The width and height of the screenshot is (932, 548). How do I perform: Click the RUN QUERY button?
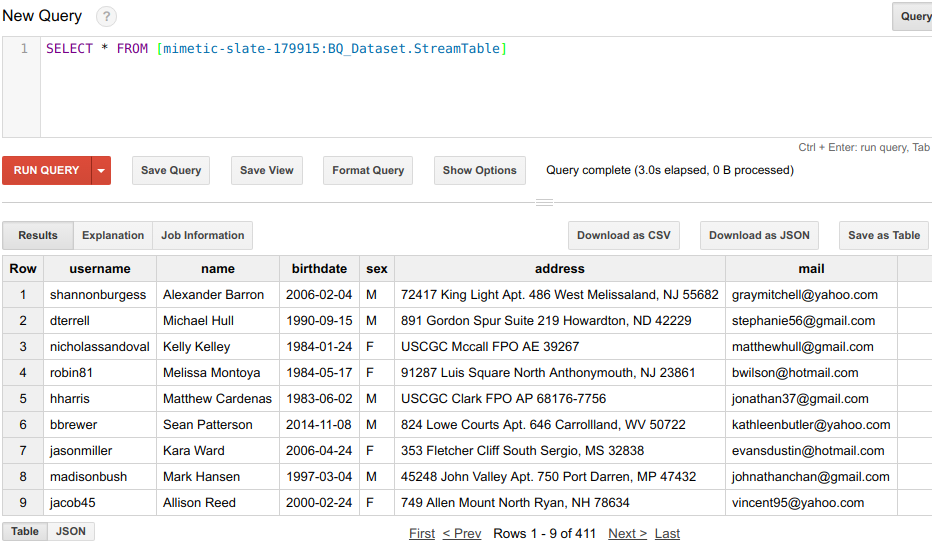tap(46, 171)
